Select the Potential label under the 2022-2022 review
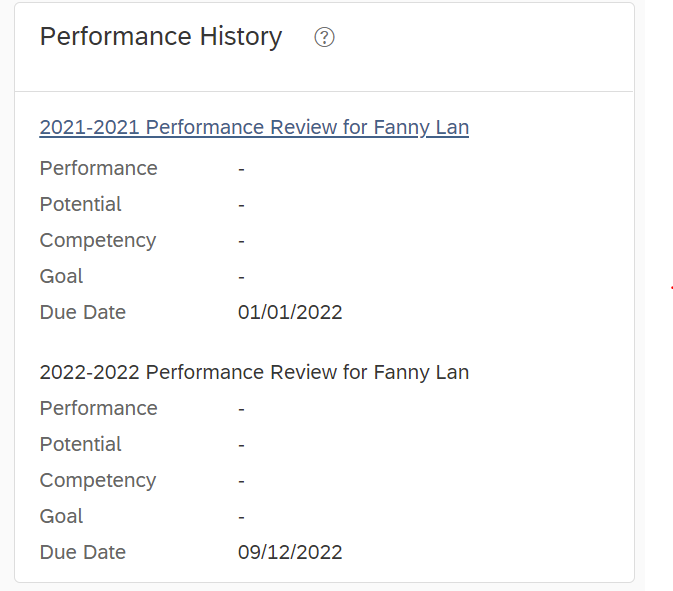 pyautogui.click(x=81, y=444)
